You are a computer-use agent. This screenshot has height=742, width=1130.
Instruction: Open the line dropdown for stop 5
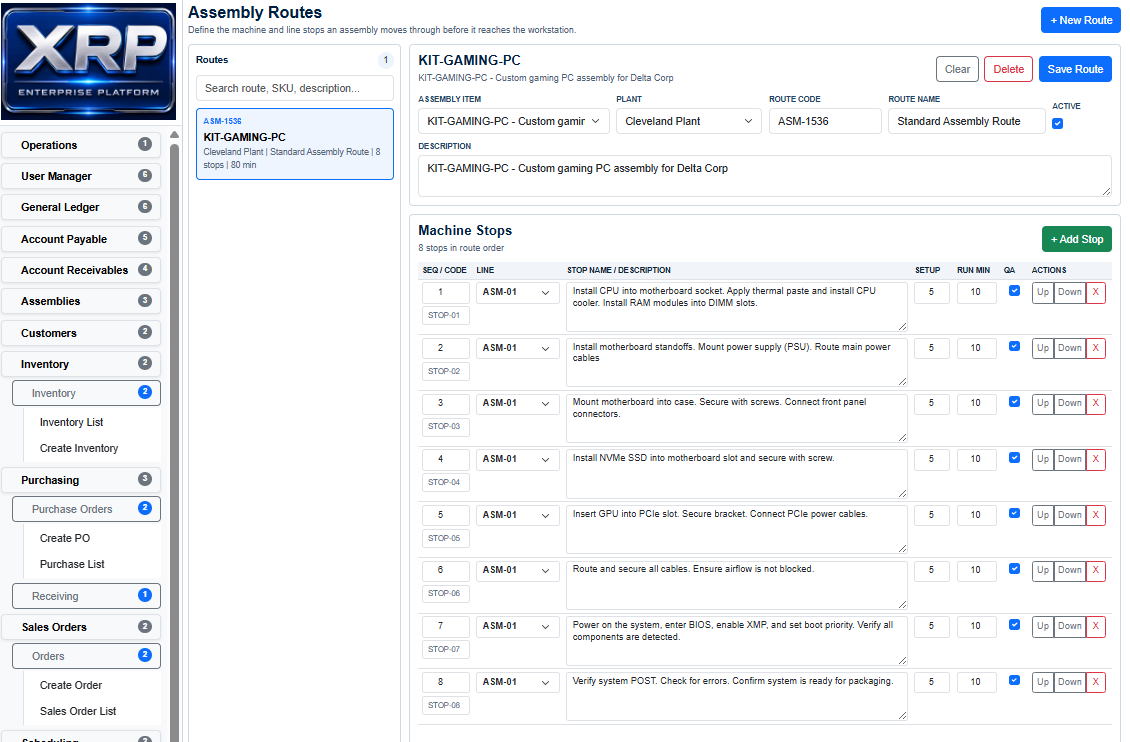click(x=517, y=515)
